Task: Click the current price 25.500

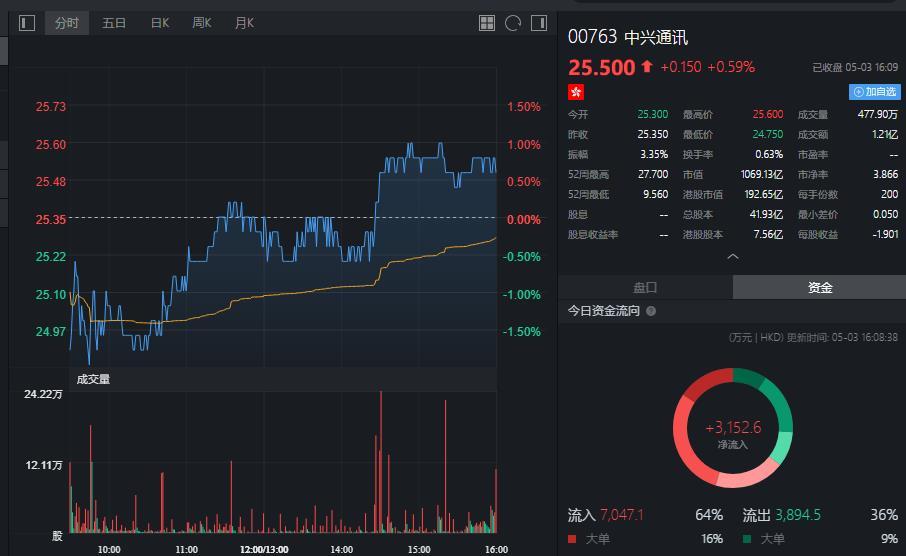Action: [x=601, y=68]
